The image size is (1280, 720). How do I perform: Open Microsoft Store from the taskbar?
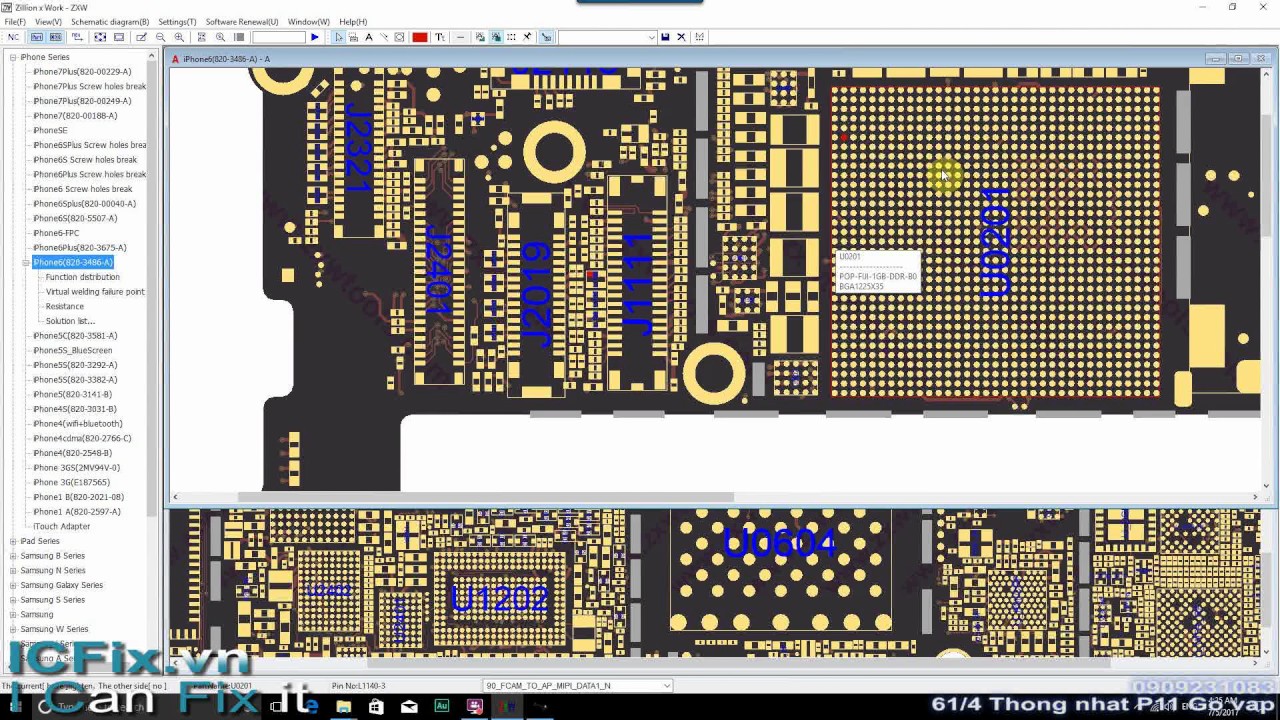click(x=376, y=707)
